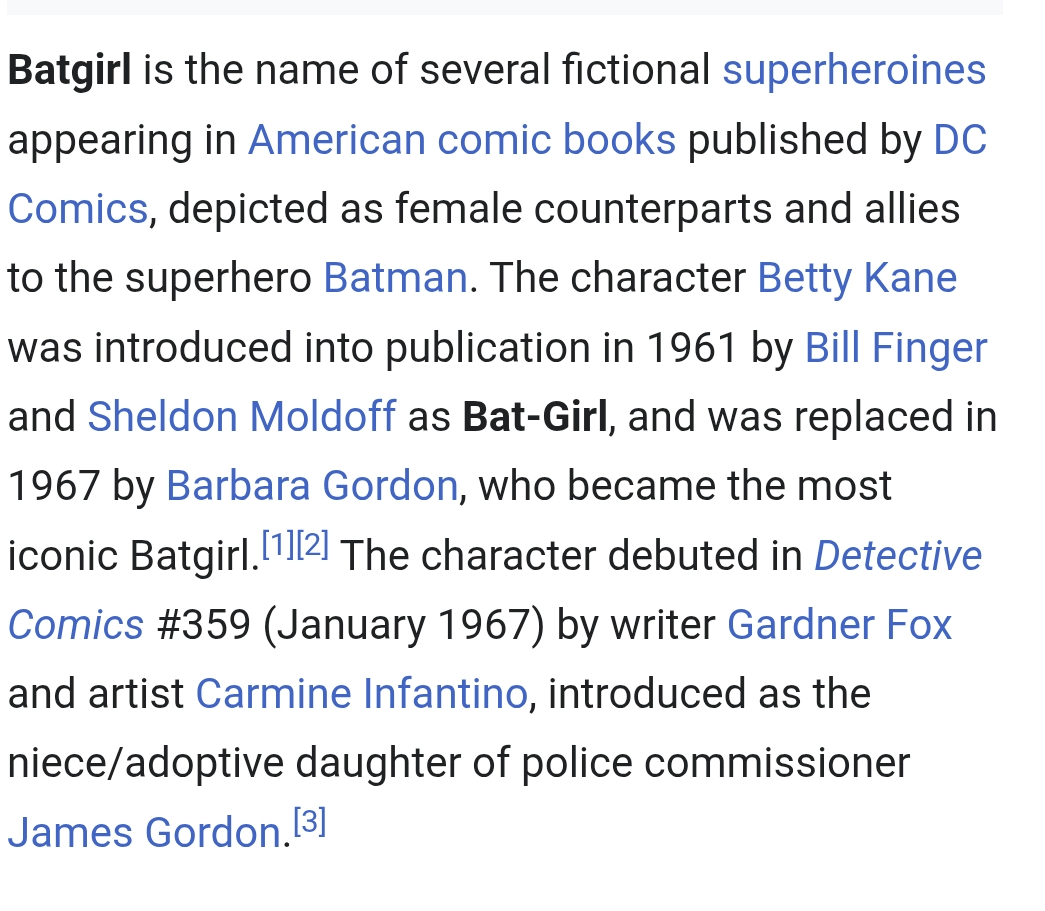The height and width of the screenshot is (911, 1045).
Task: Open the Carmine Infantino link
Action: coord(362,694)
